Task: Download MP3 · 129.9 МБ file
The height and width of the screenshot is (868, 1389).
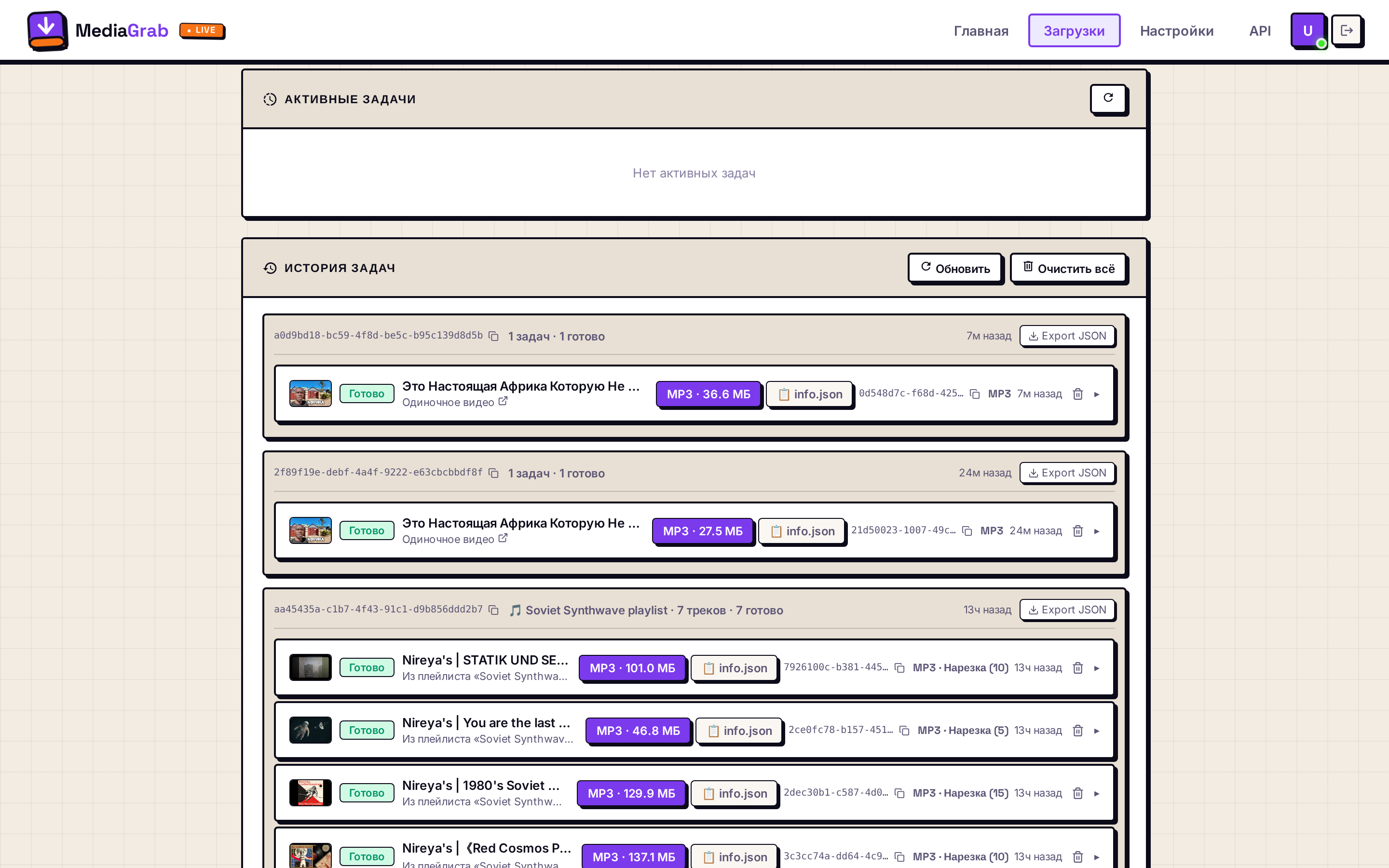Action: point(631,794)
